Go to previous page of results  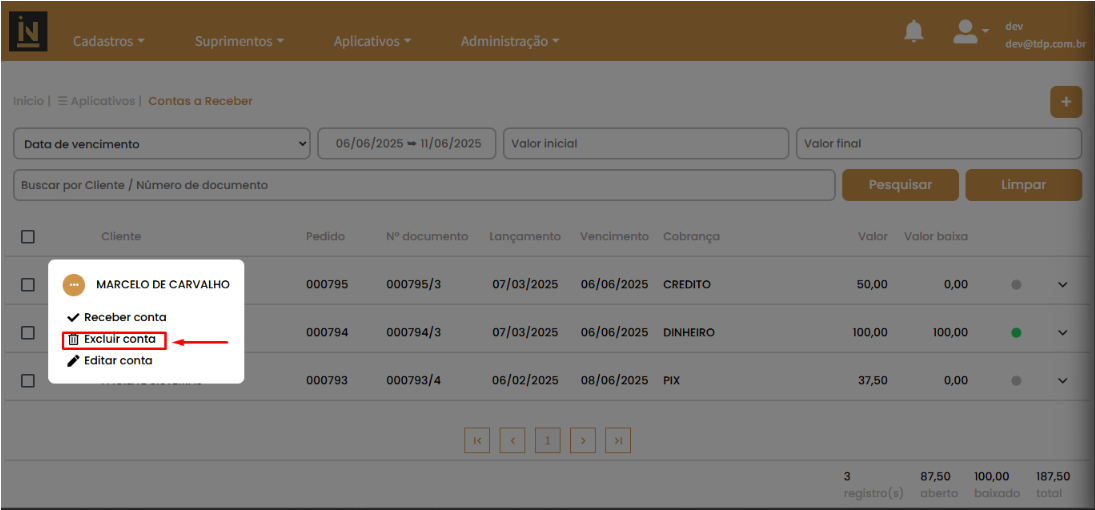pyautogui.click(x=513, y=441)
